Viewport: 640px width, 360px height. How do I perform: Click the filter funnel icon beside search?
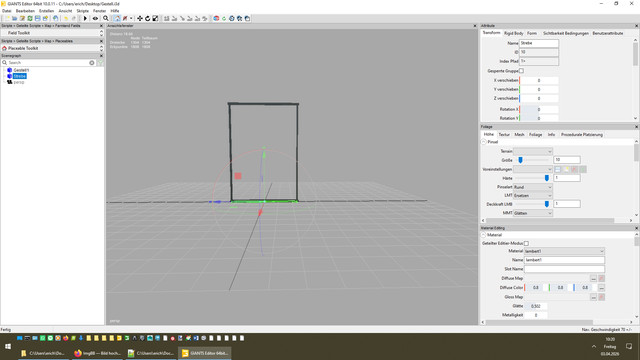click(x=100, y=62)
